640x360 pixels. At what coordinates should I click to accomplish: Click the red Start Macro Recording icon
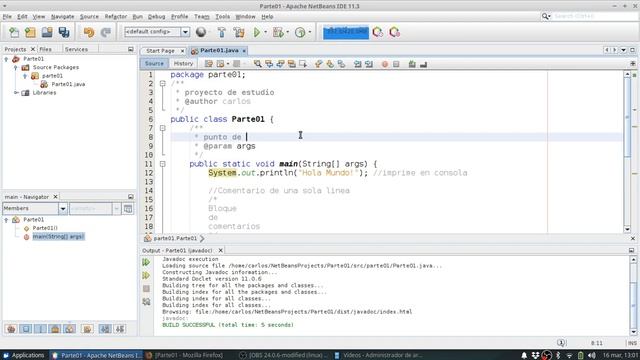click(x=384, y=64)
